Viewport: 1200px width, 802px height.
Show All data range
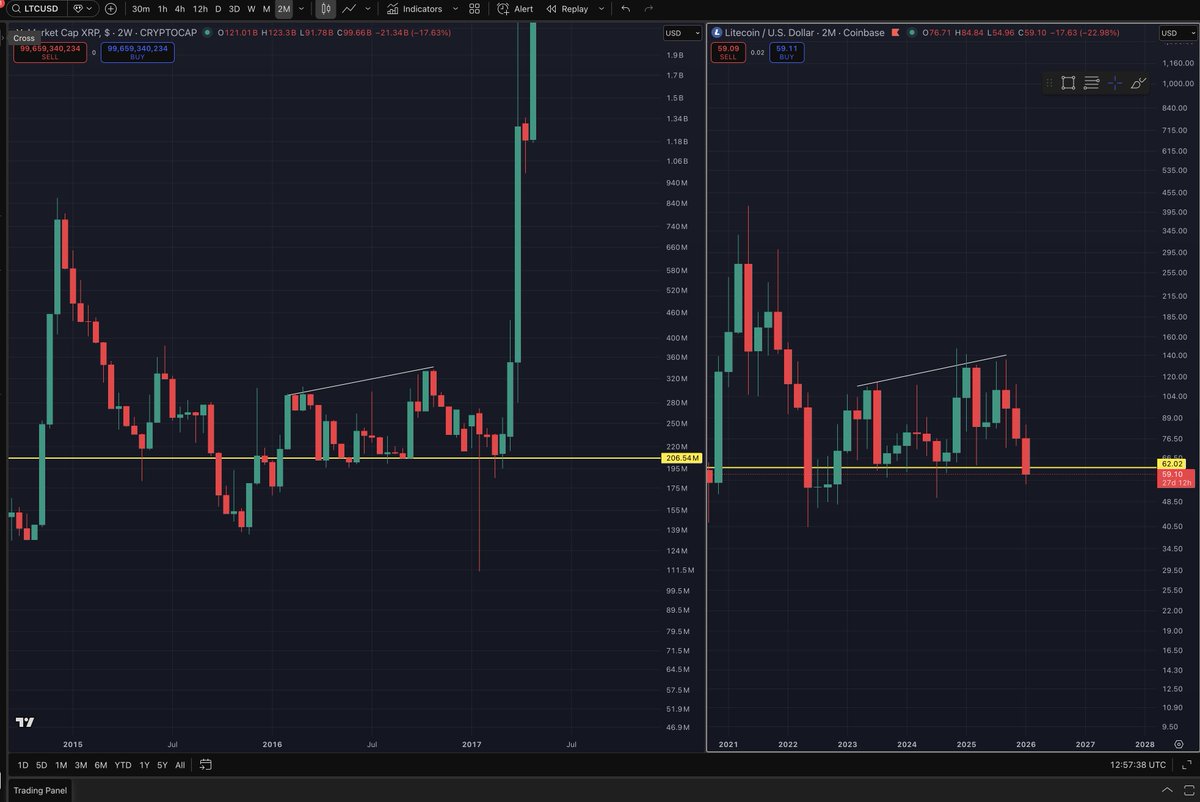[179, 765]
